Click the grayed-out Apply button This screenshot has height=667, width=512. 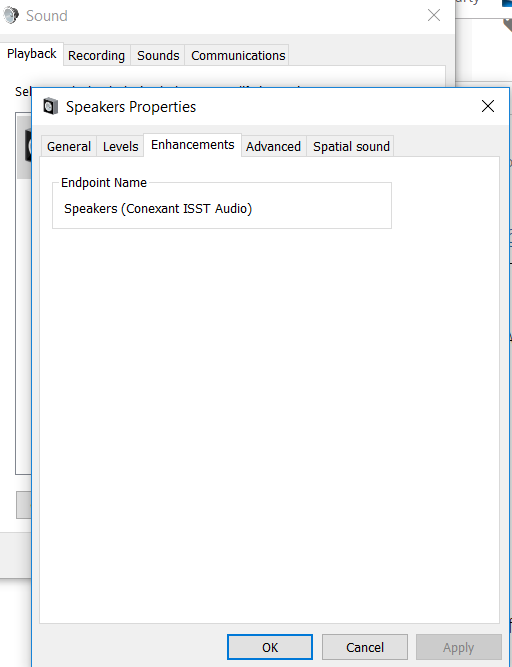point(459,647)
